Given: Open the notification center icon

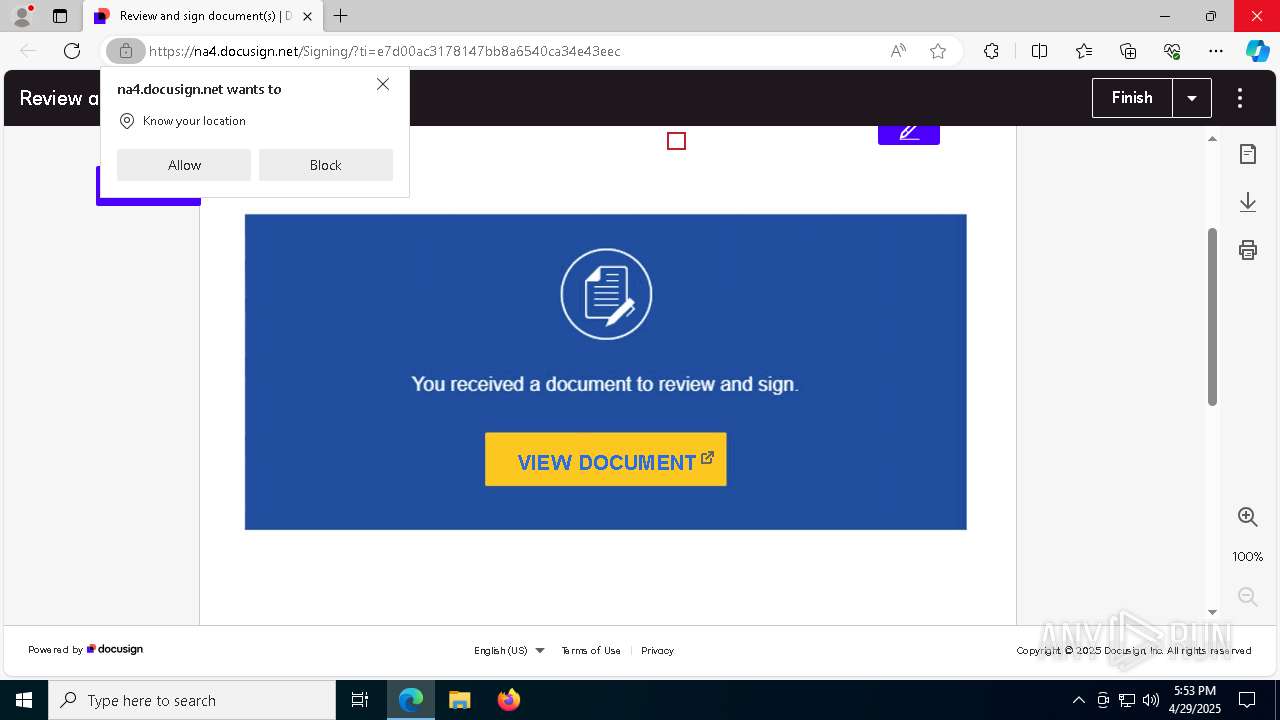Looking at the screenshot, I should 1248,700.
